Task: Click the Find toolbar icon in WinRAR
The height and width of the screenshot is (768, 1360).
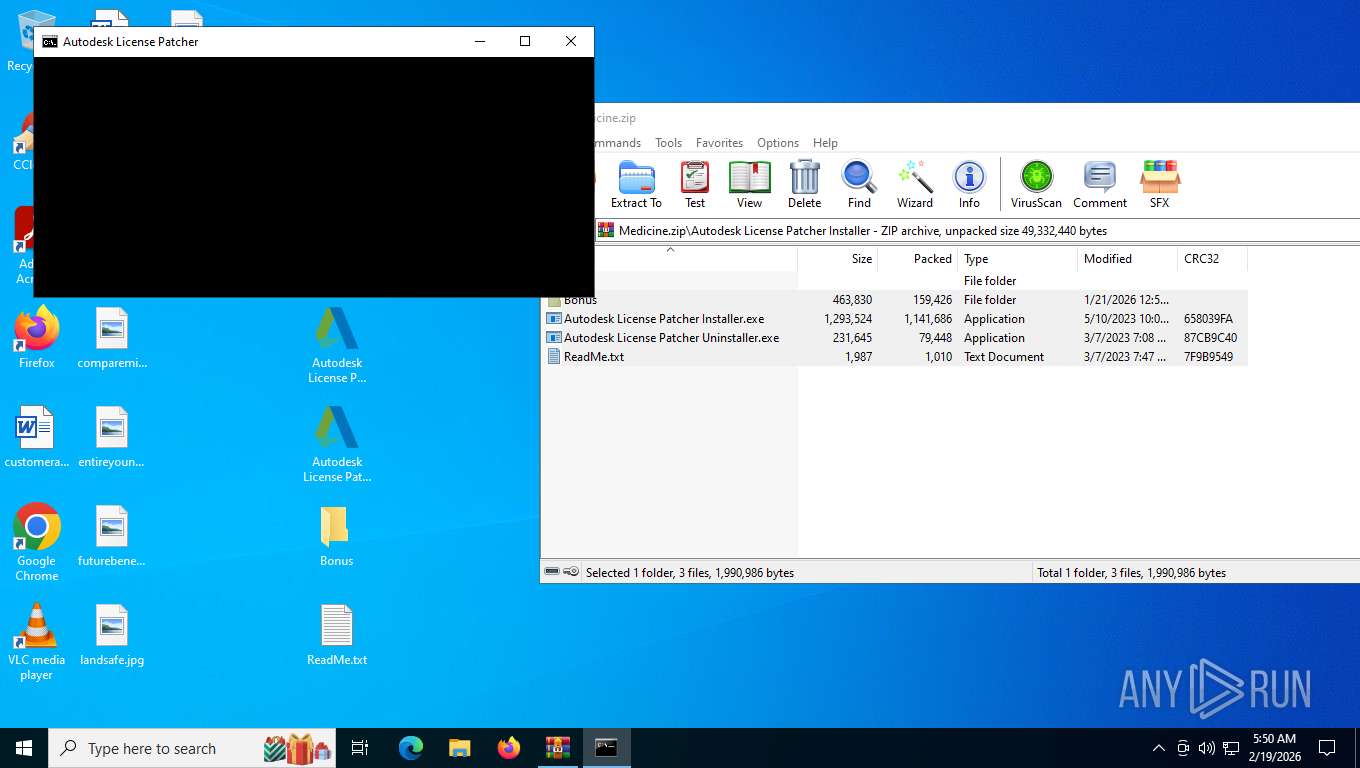Action: click(859, 184)
